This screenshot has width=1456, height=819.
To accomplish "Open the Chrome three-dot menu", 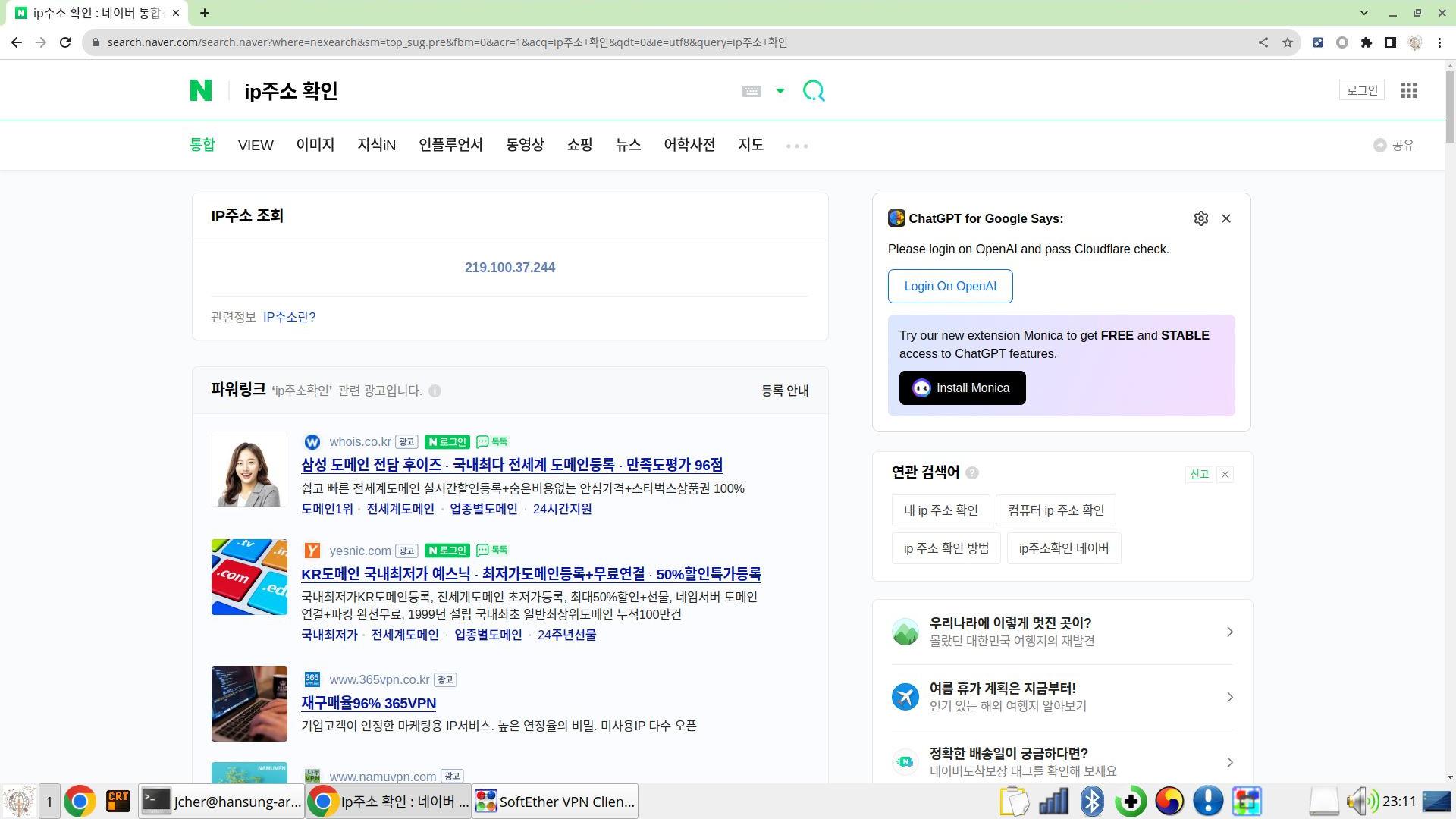I will coord(1439,42).
